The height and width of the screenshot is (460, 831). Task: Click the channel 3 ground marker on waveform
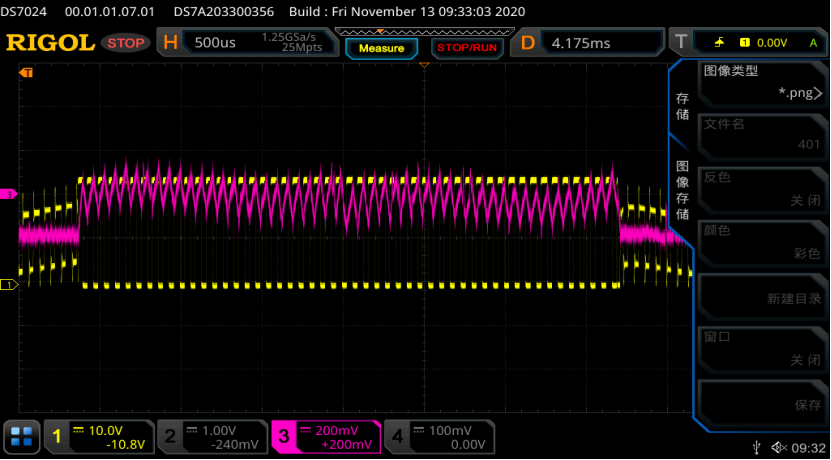[12, 193]
